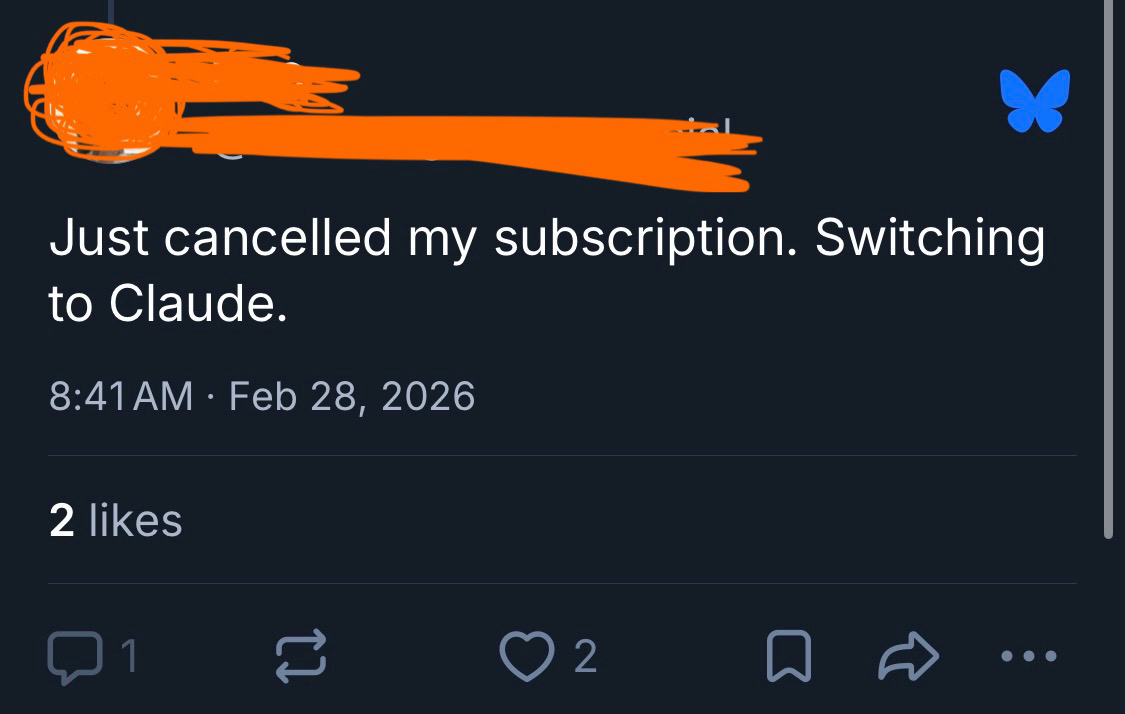Open the list of 2 likes

tap(116, 520)
